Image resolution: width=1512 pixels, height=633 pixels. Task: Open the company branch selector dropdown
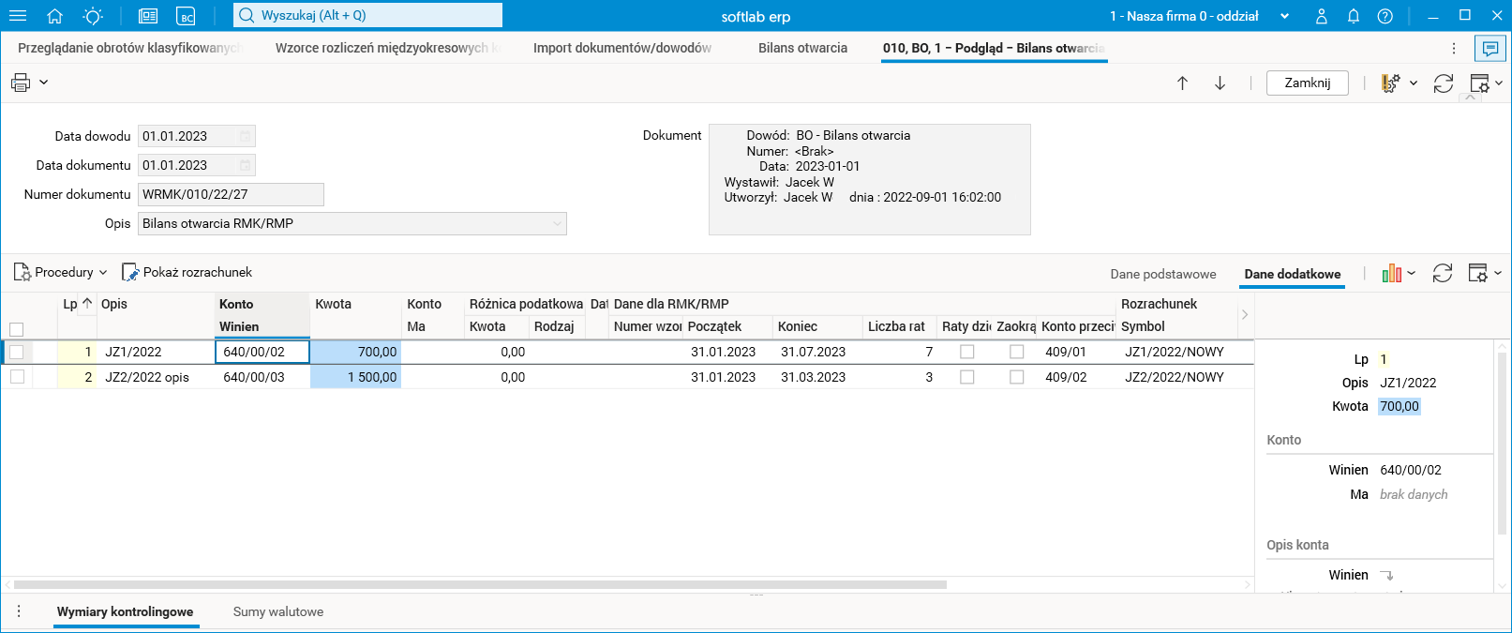1284,16
